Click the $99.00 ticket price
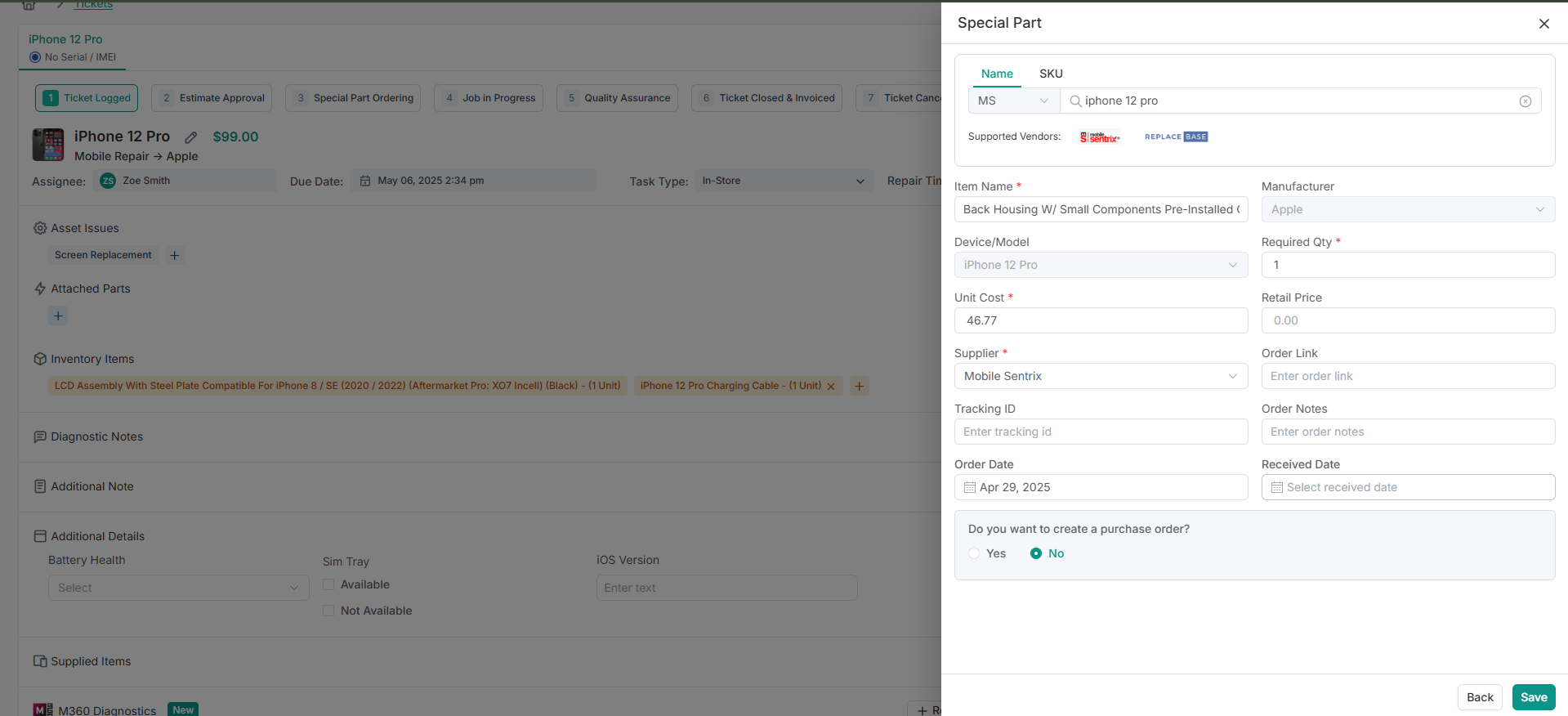This screenshot has height=716, width=1568. tap(235, 137)
